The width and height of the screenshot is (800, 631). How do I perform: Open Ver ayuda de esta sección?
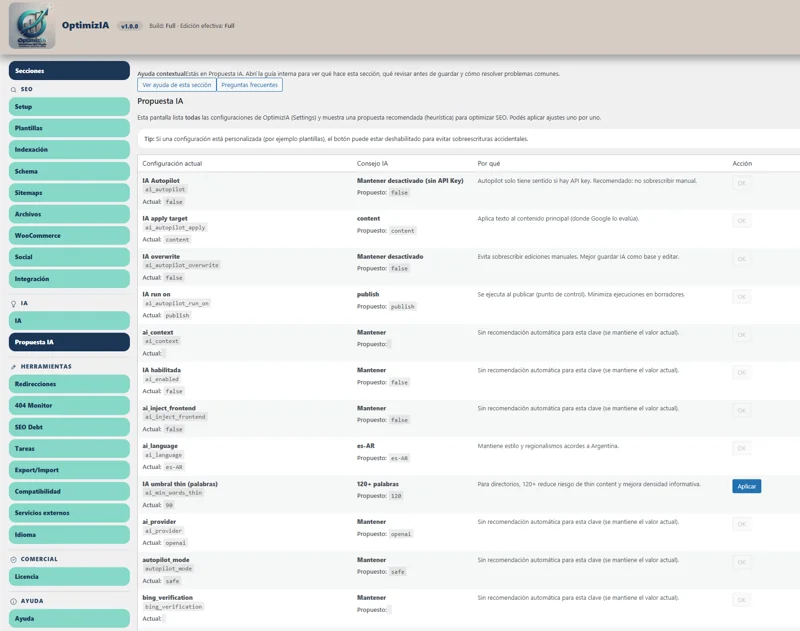(x=177, y=85)
